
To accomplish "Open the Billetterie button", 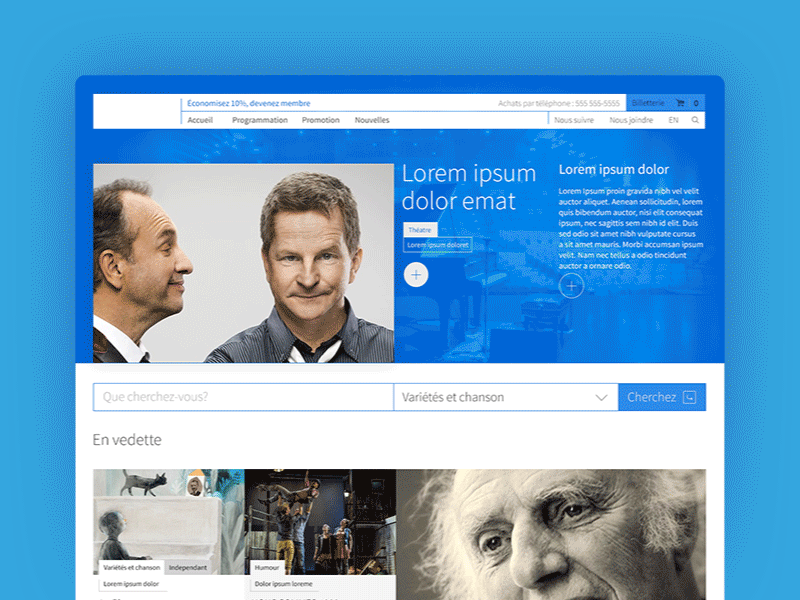I will [x=648, y=103].
